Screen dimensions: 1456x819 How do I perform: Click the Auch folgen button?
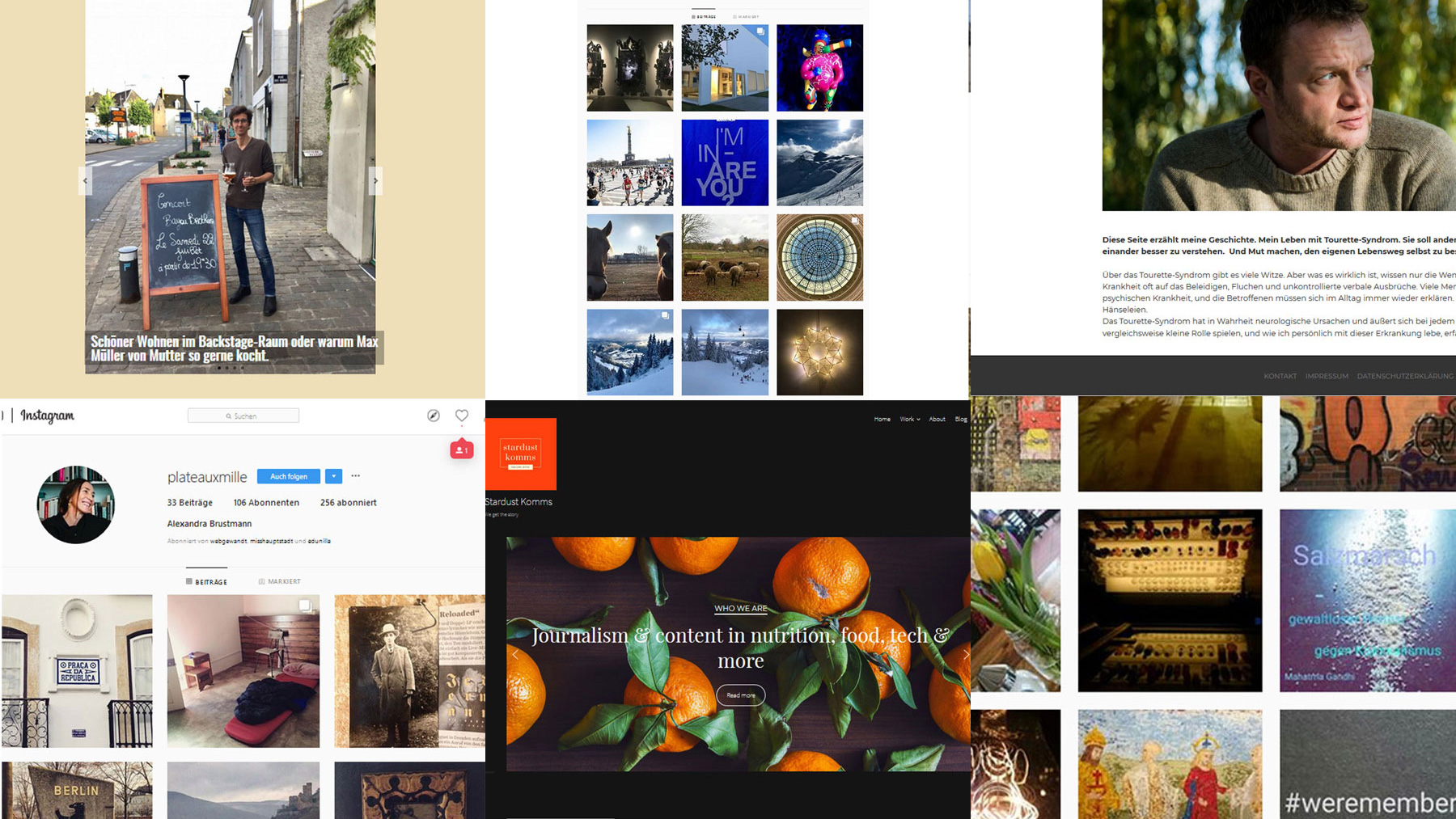[x=289, y=476]
